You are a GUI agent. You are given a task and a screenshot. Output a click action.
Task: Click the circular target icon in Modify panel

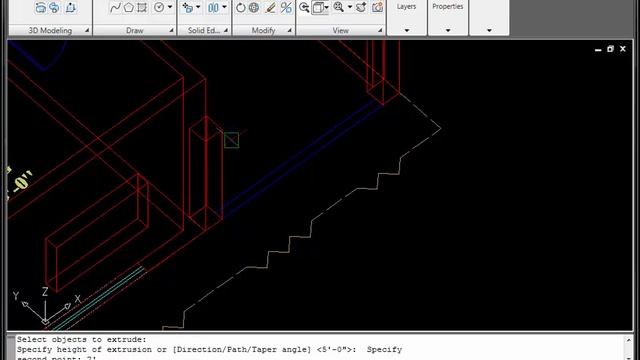coord(254,8)
